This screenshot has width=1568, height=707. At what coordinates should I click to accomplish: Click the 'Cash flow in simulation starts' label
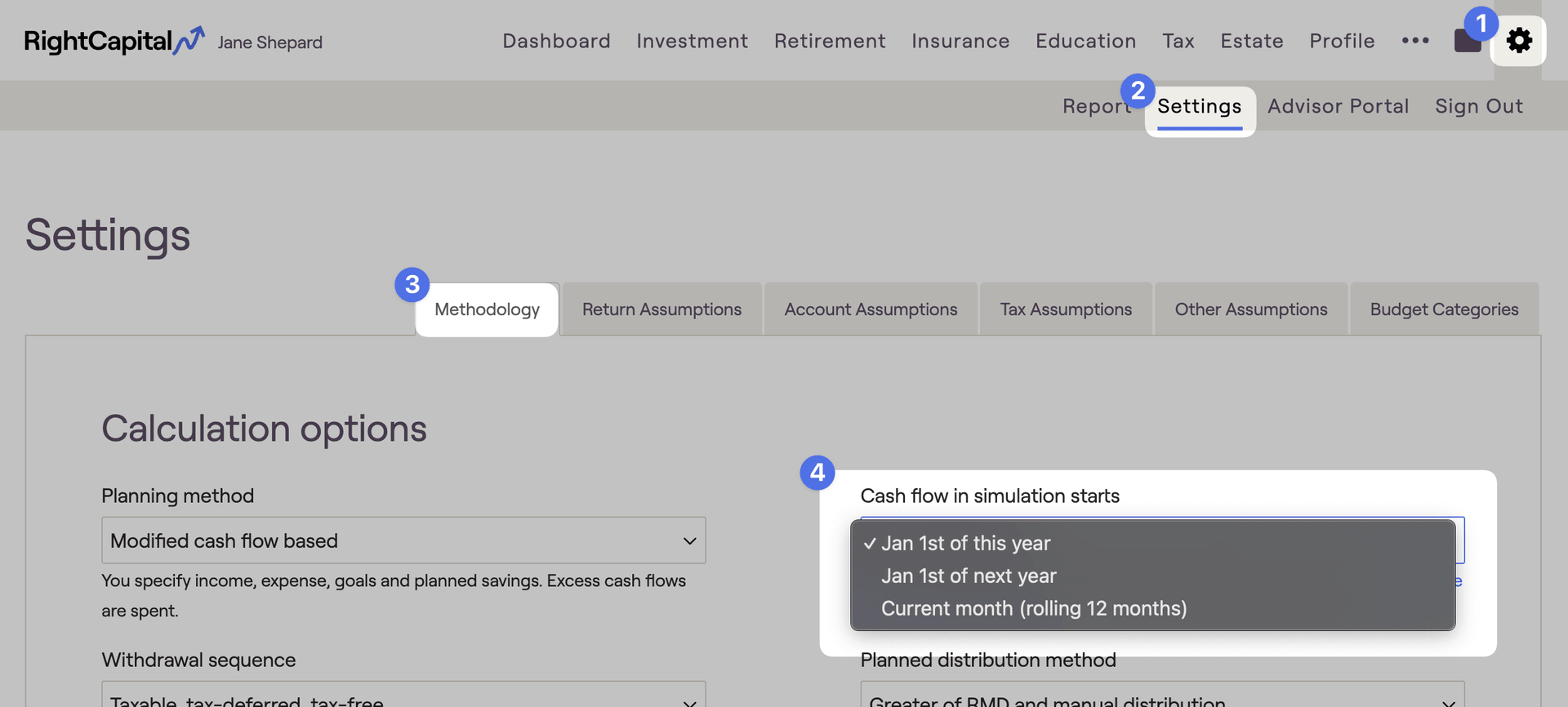(x=990, y=496)
